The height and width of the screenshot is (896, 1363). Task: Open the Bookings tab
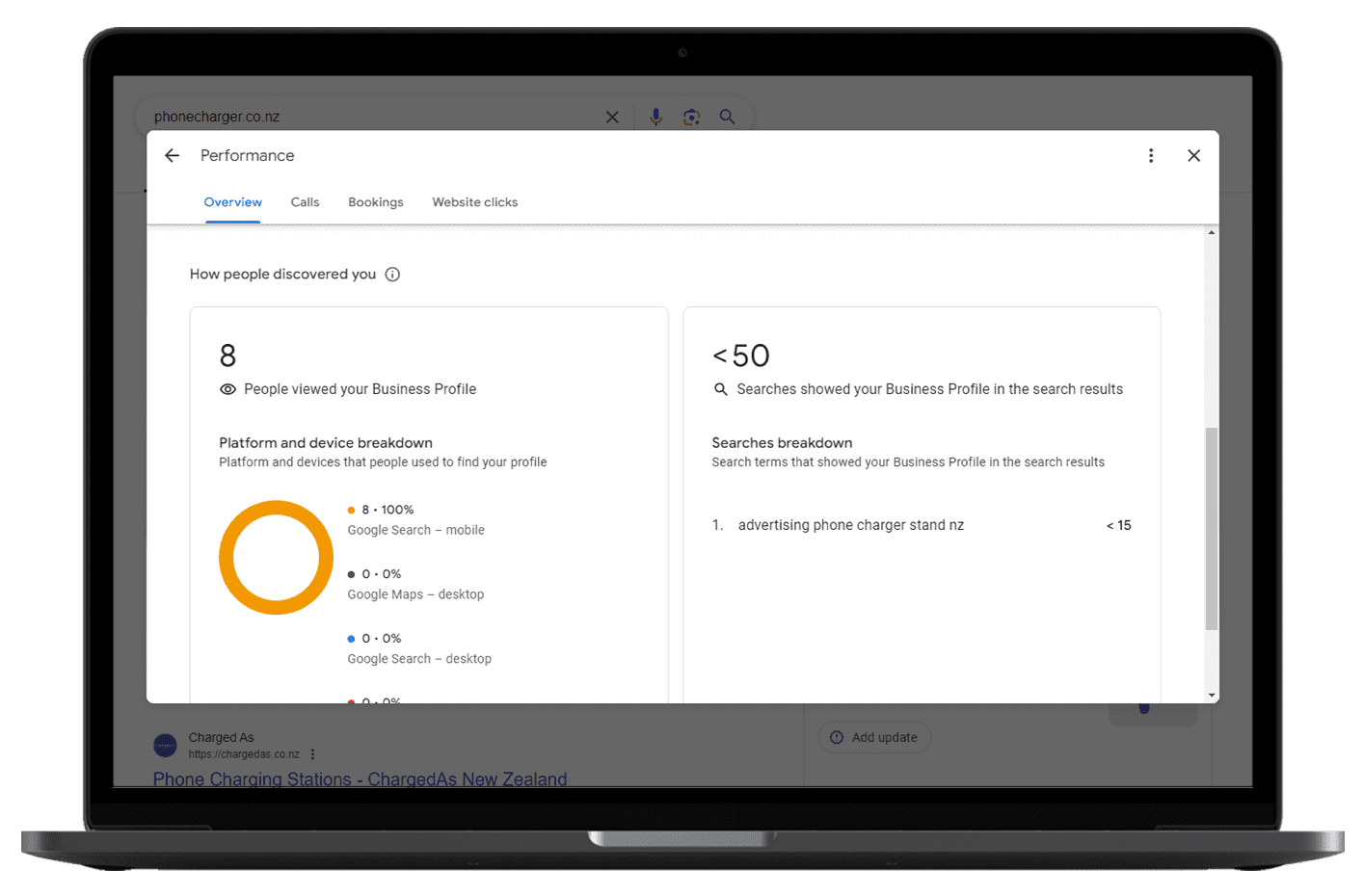375,202
